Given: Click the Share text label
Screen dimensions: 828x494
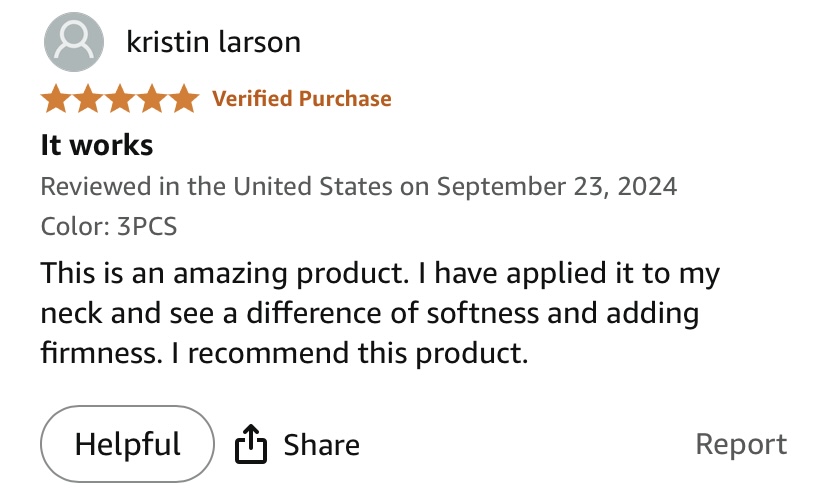Looking at the screenshot, I should pyautogui.click(x=321, y=444).
